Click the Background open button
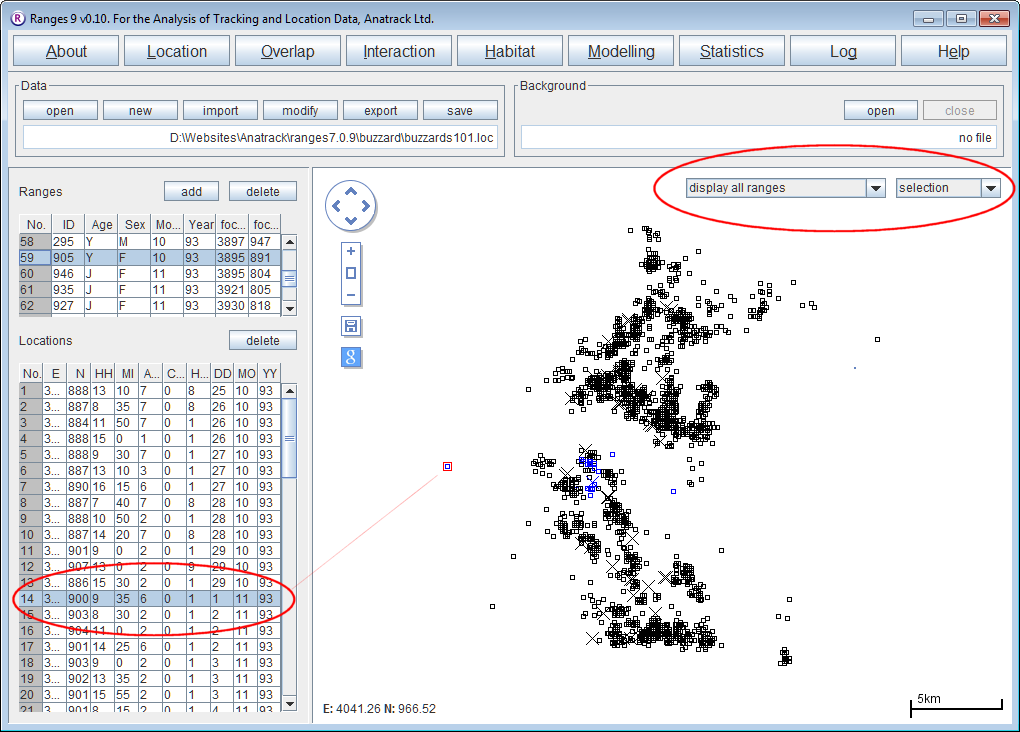1020x732 pixels. (880, 111)
